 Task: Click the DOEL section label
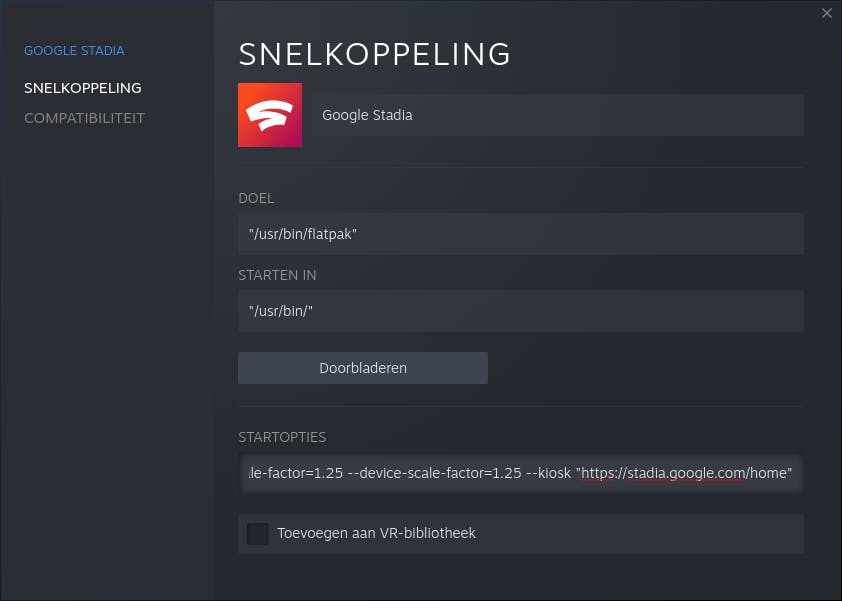click(x=256, y=198)
